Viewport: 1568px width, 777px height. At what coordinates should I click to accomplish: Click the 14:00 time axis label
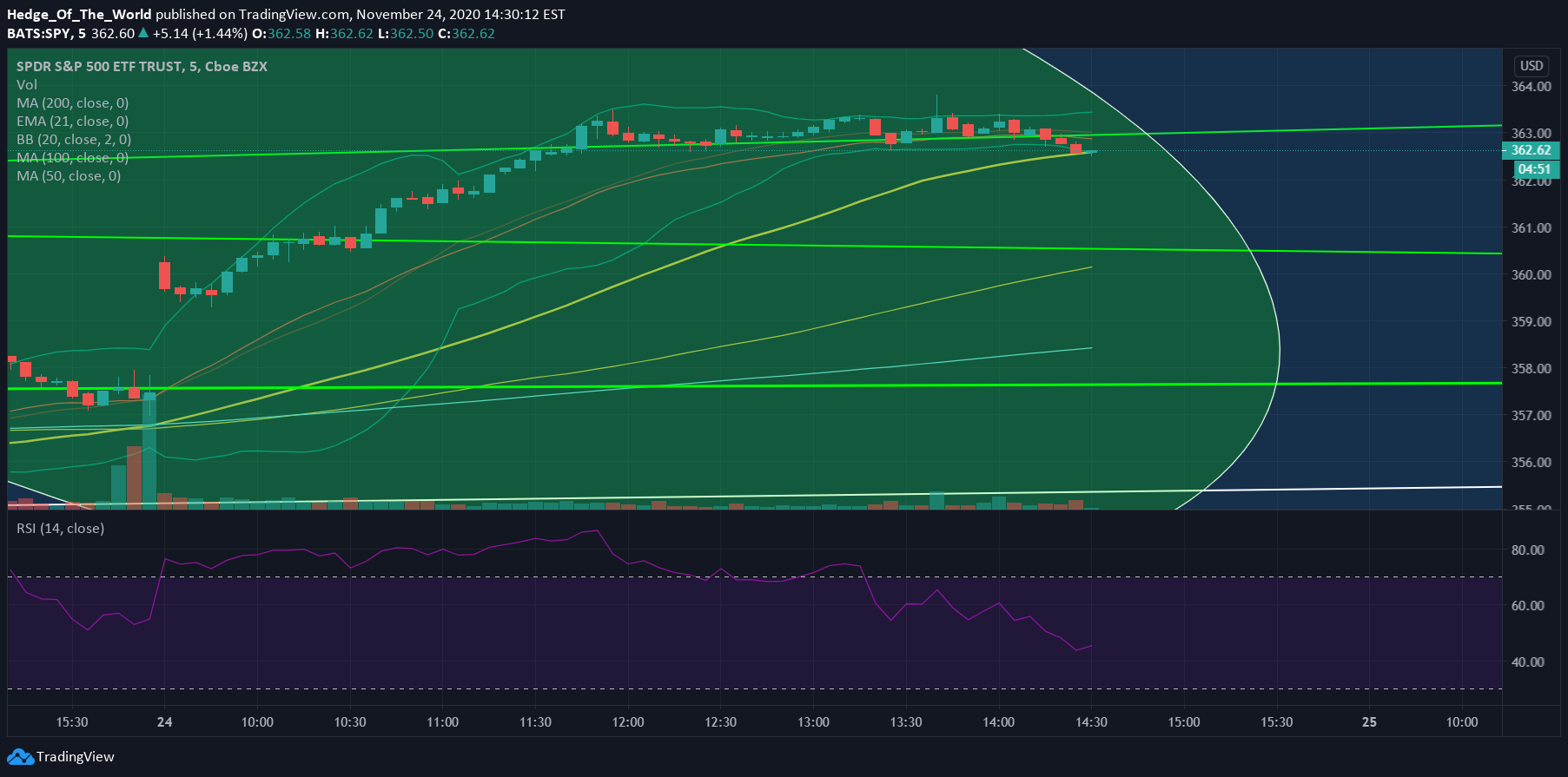tap(999, 722)
